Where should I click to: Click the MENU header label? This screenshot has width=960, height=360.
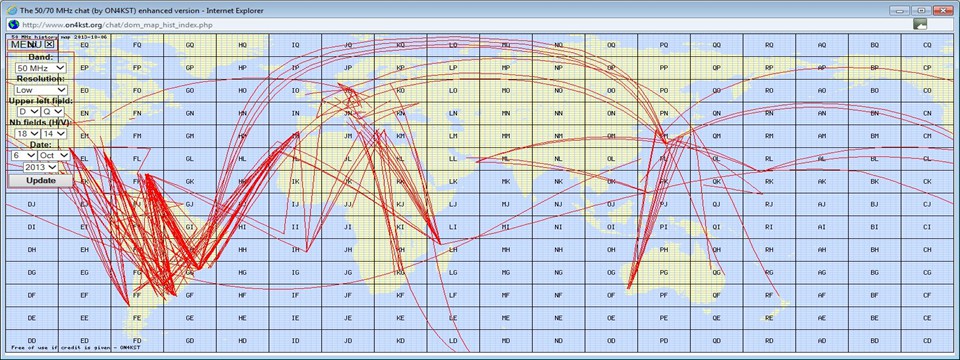27,44
